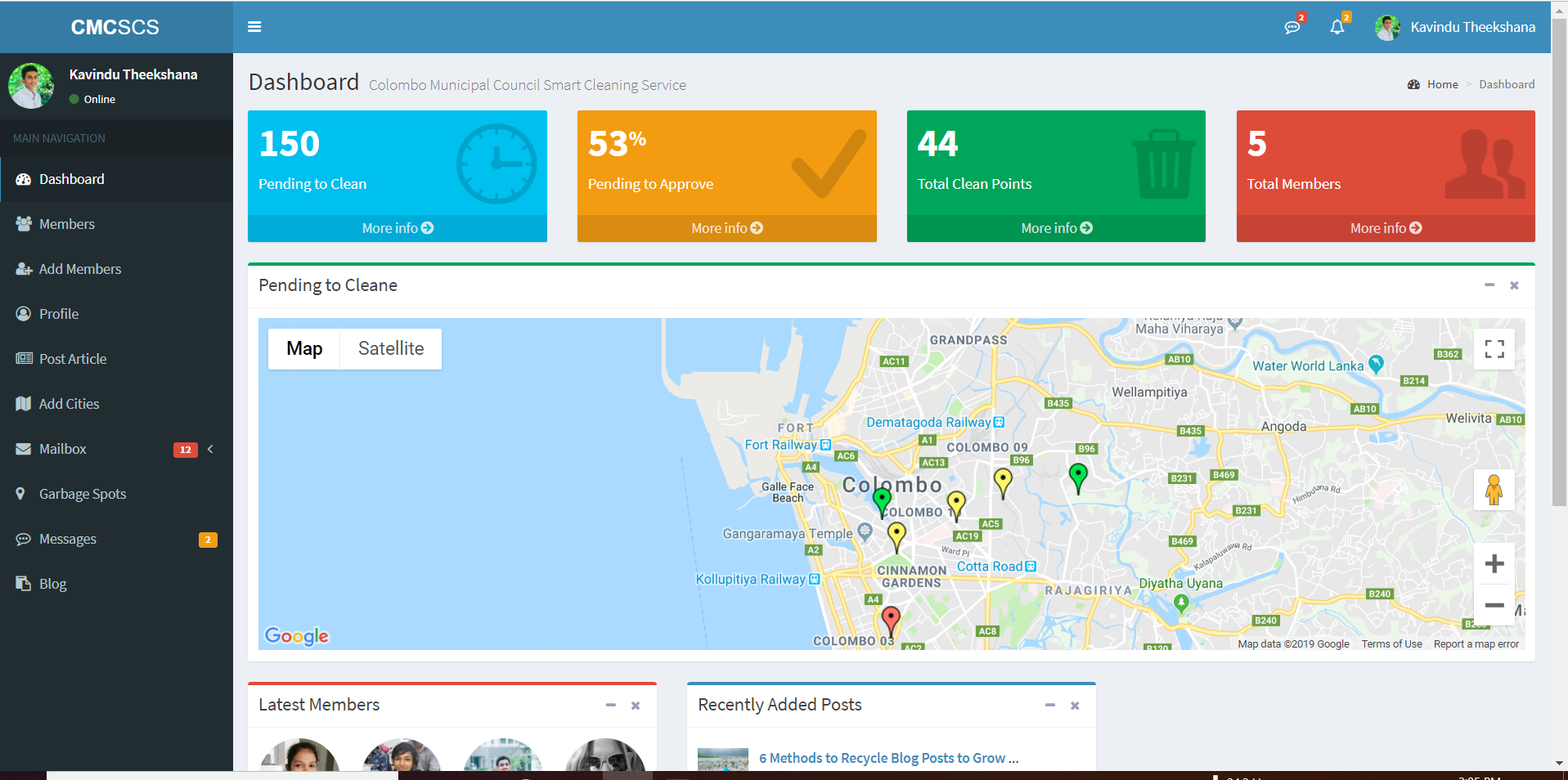The width and height of the screenshot is (1568, 780).
Task: Open Dashboard in sidebar navigation
Action: point(116,179)
